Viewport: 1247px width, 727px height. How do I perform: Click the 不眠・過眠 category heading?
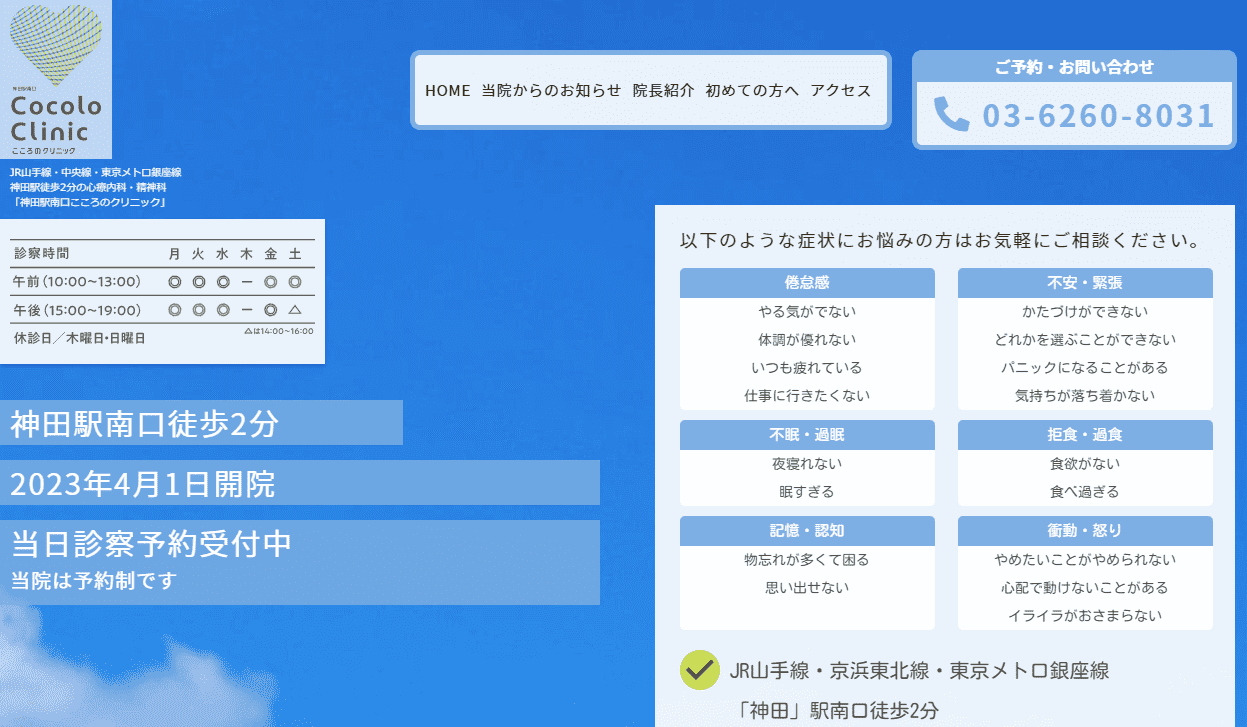807,435
